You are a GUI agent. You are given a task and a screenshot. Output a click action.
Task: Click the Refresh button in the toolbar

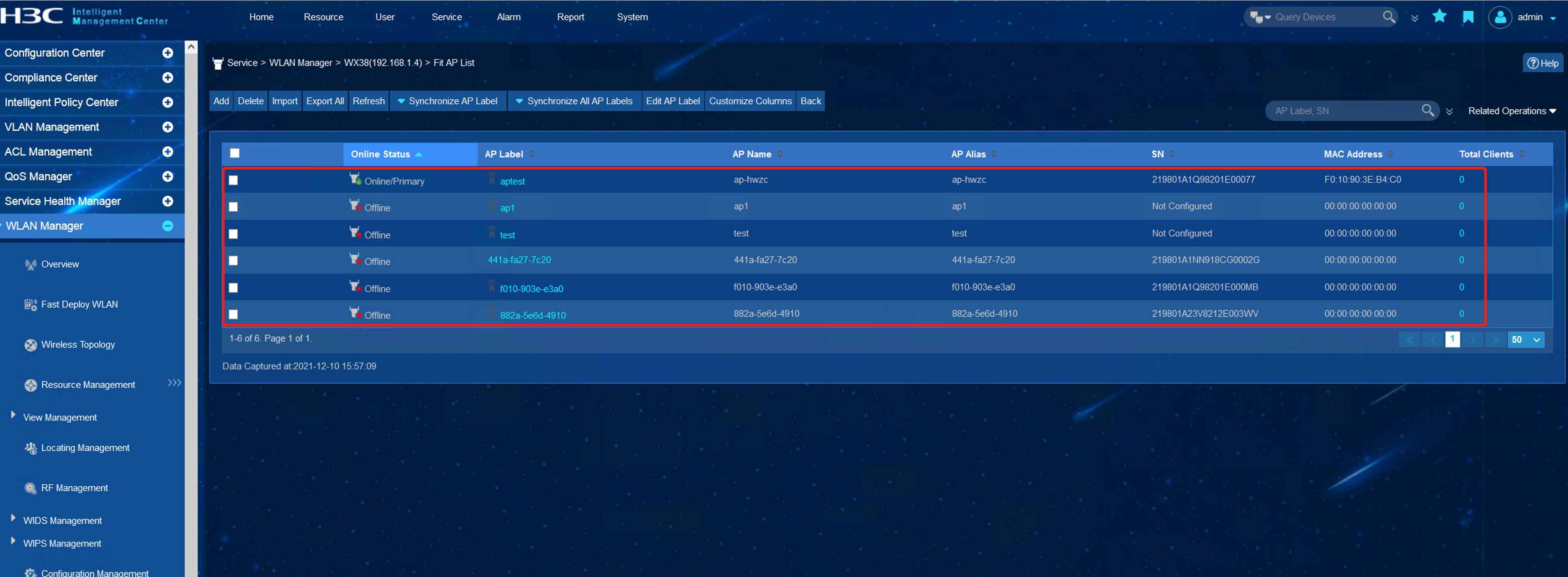tap(368, 101)
